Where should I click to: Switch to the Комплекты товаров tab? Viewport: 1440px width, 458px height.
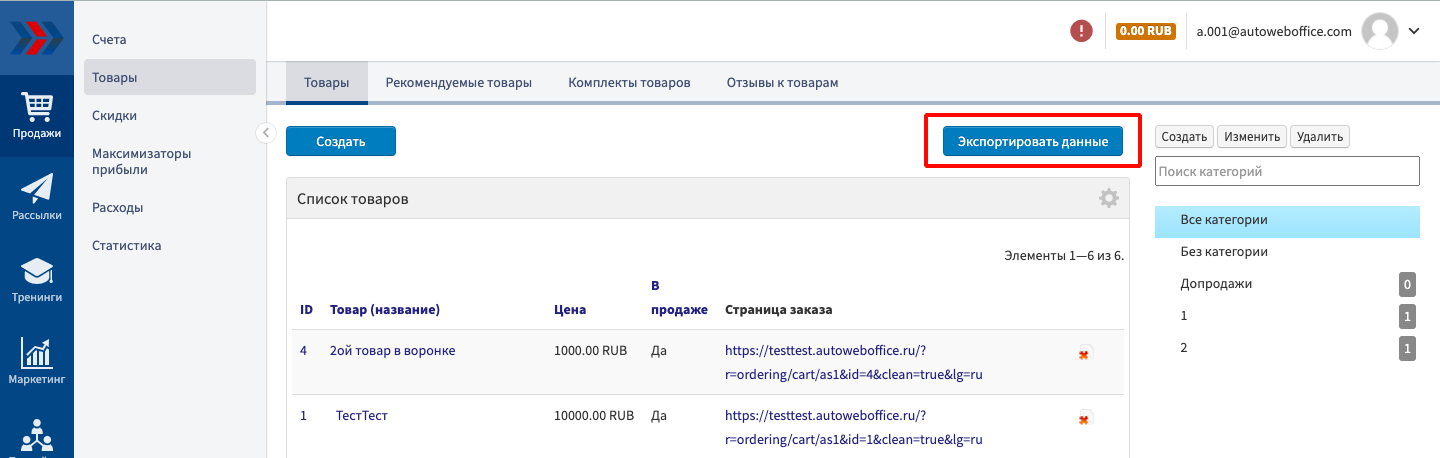pyautogui.click(x=629, y=83)
